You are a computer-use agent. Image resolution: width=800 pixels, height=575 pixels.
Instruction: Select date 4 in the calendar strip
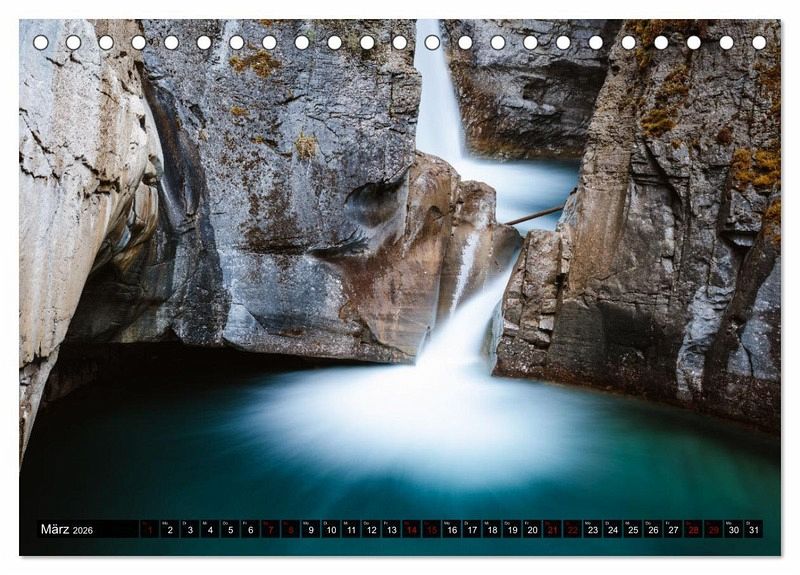point(210,529)
